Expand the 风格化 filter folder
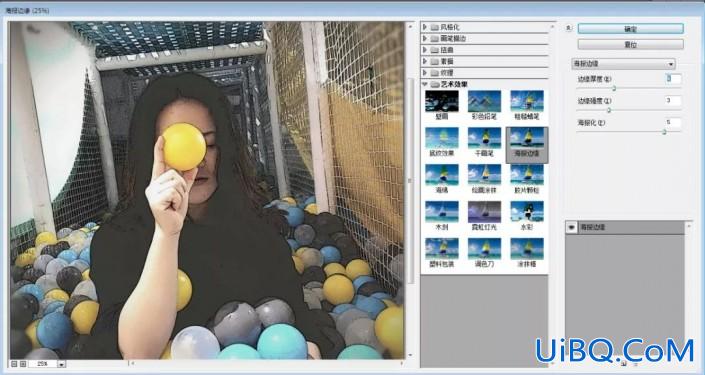Screen dimensions: 705x375 point(425,27)
